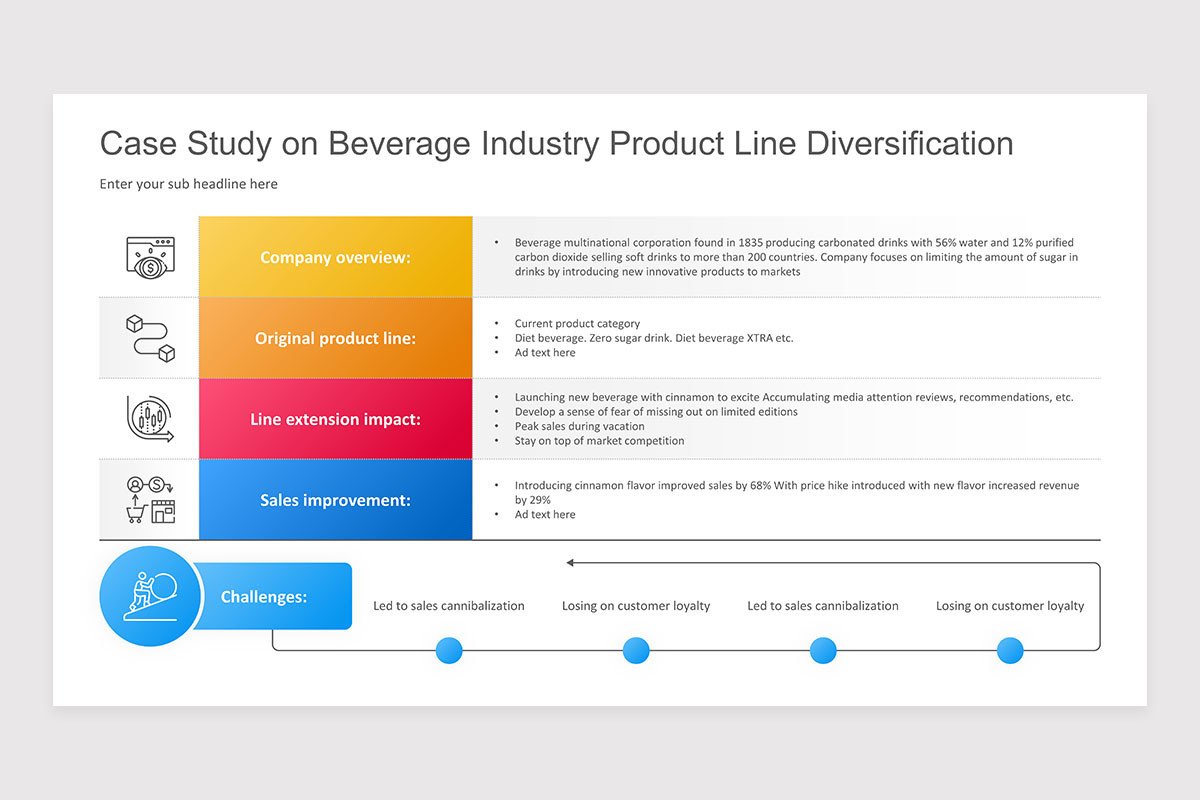The width and height of the screenshot is (1200, 800).
Task: Select the sales improvement shopping cart icon
Action: tap(150, 500)
